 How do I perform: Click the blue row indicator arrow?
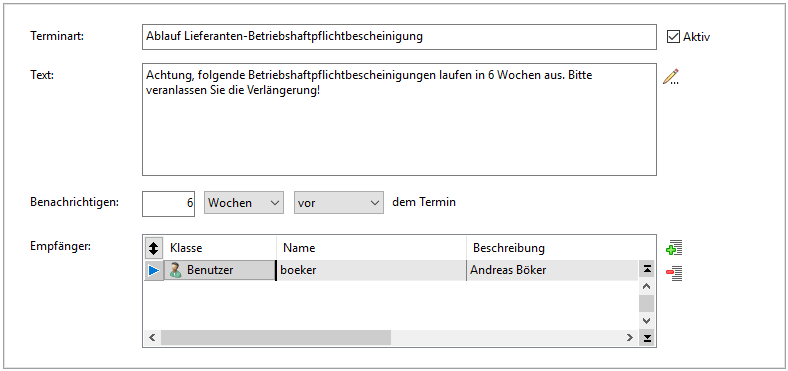[154, 271]
